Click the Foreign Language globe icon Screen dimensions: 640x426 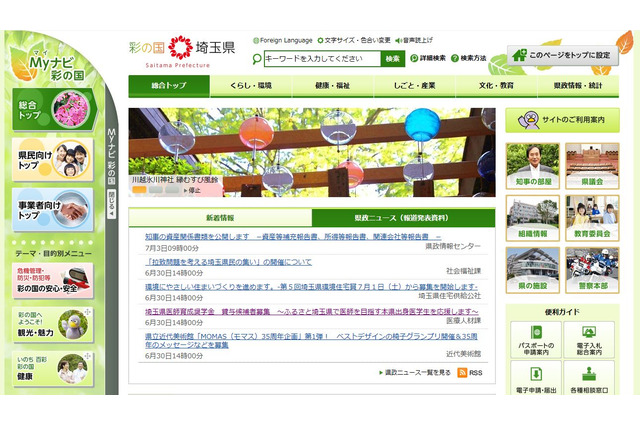click(x=256, y=40)
